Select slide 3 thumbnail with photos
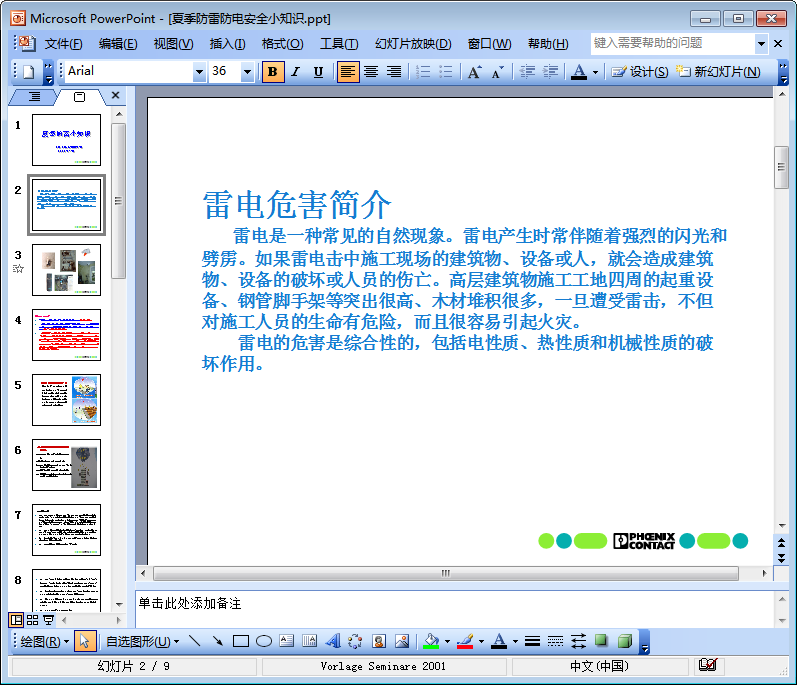 [67, 270]
